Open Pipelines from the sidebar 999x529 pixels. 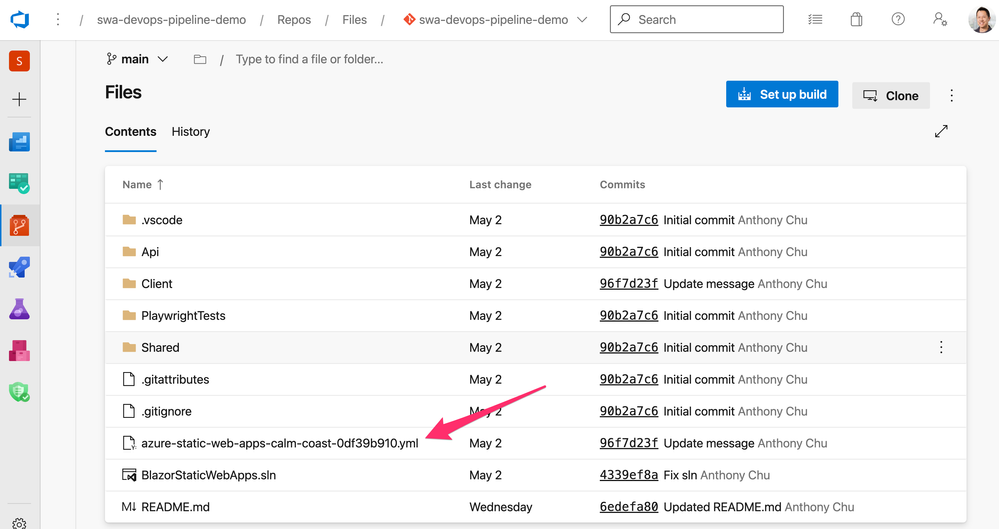point(19,268)
